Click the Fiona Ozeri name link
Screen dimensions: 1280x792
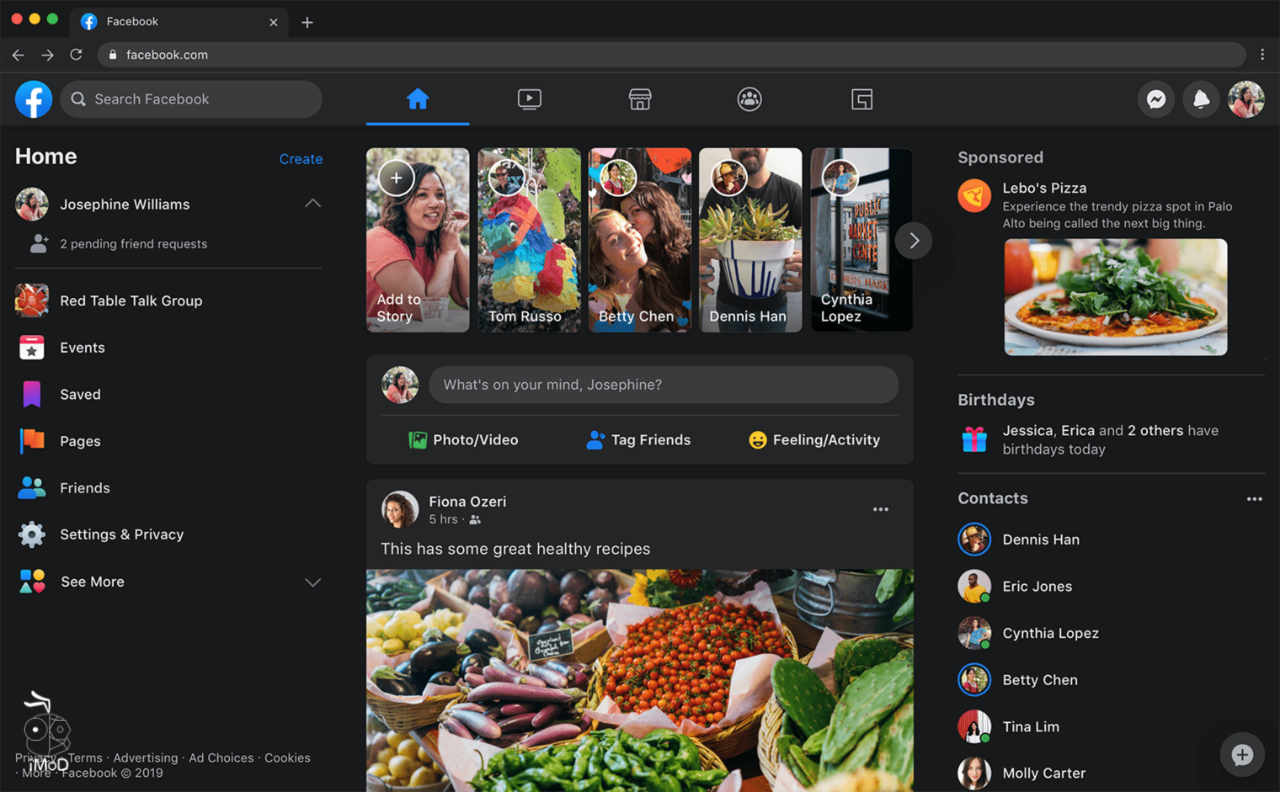pos(467,501)
